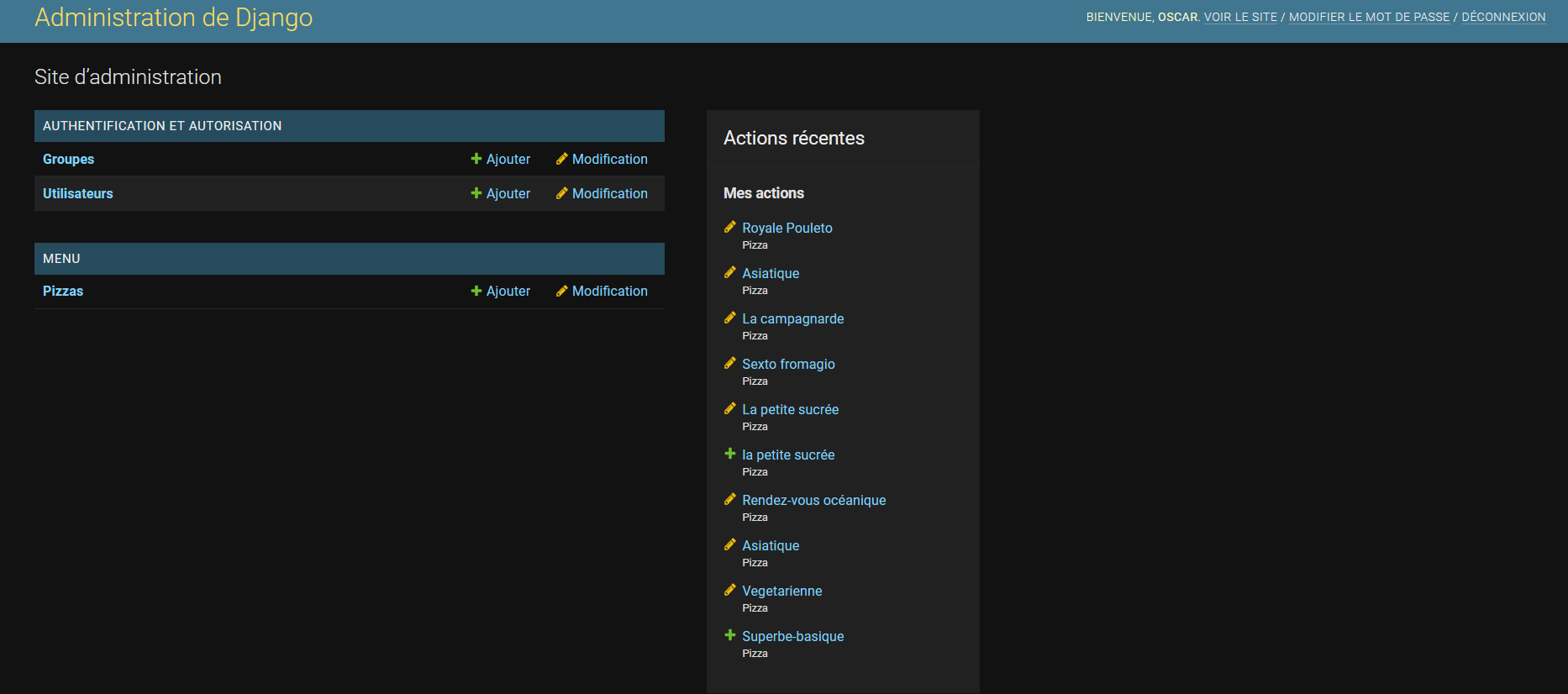Click the pencil icon in the Utilisateurs row
1568x694 pixels.
(562, 193)
